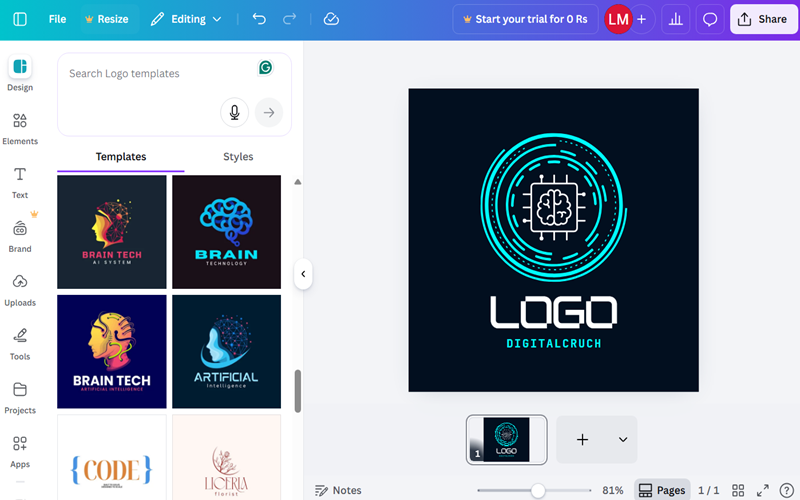Image resolution: width=800 pixels, height=500 pixels.
Task: Switch to the Styles tab
Action: click(x=238, y=157)
